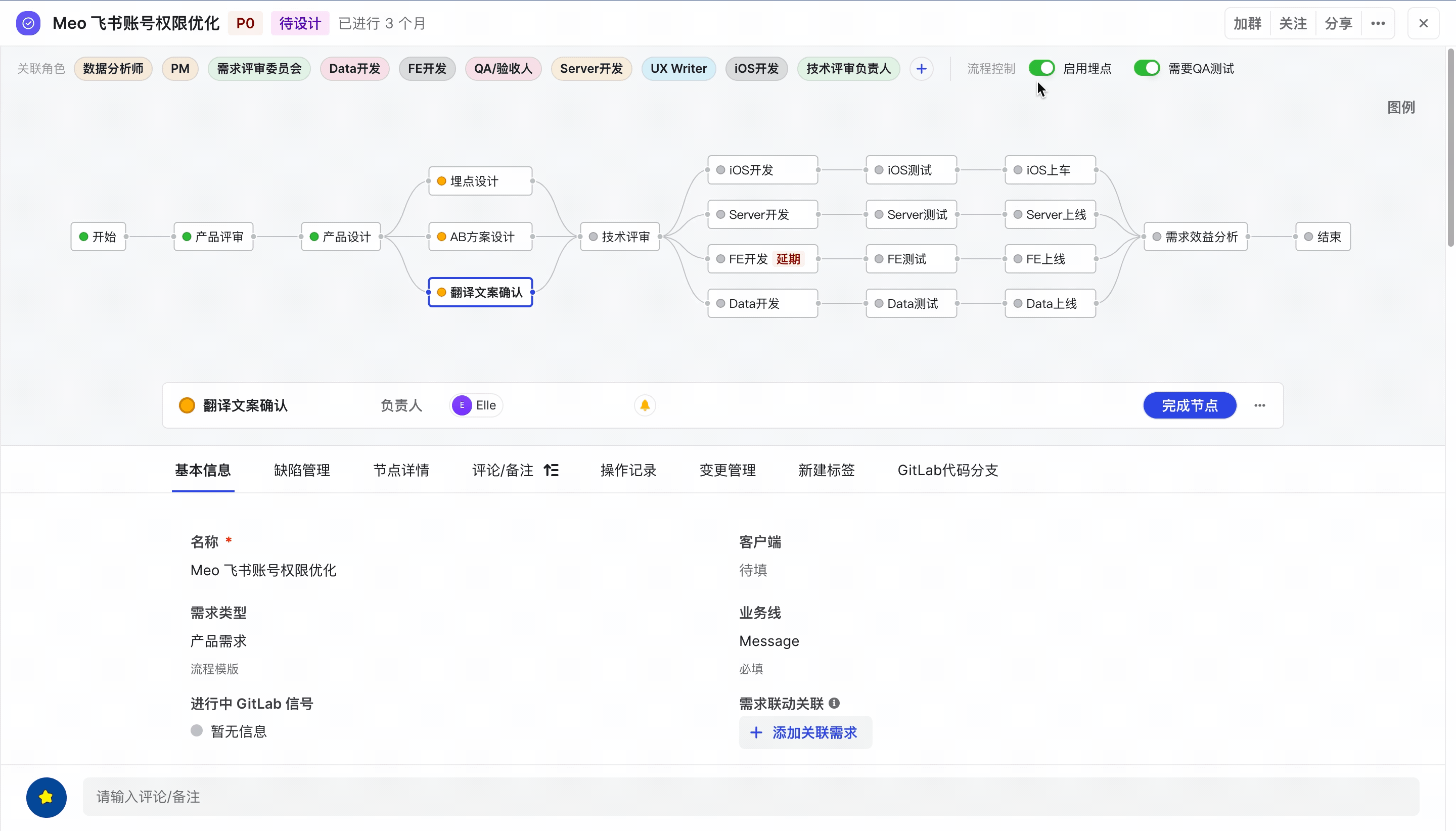1456x831 pixels.
Task: Open the 待设计 status dropdown
Action: click(300, 23)
